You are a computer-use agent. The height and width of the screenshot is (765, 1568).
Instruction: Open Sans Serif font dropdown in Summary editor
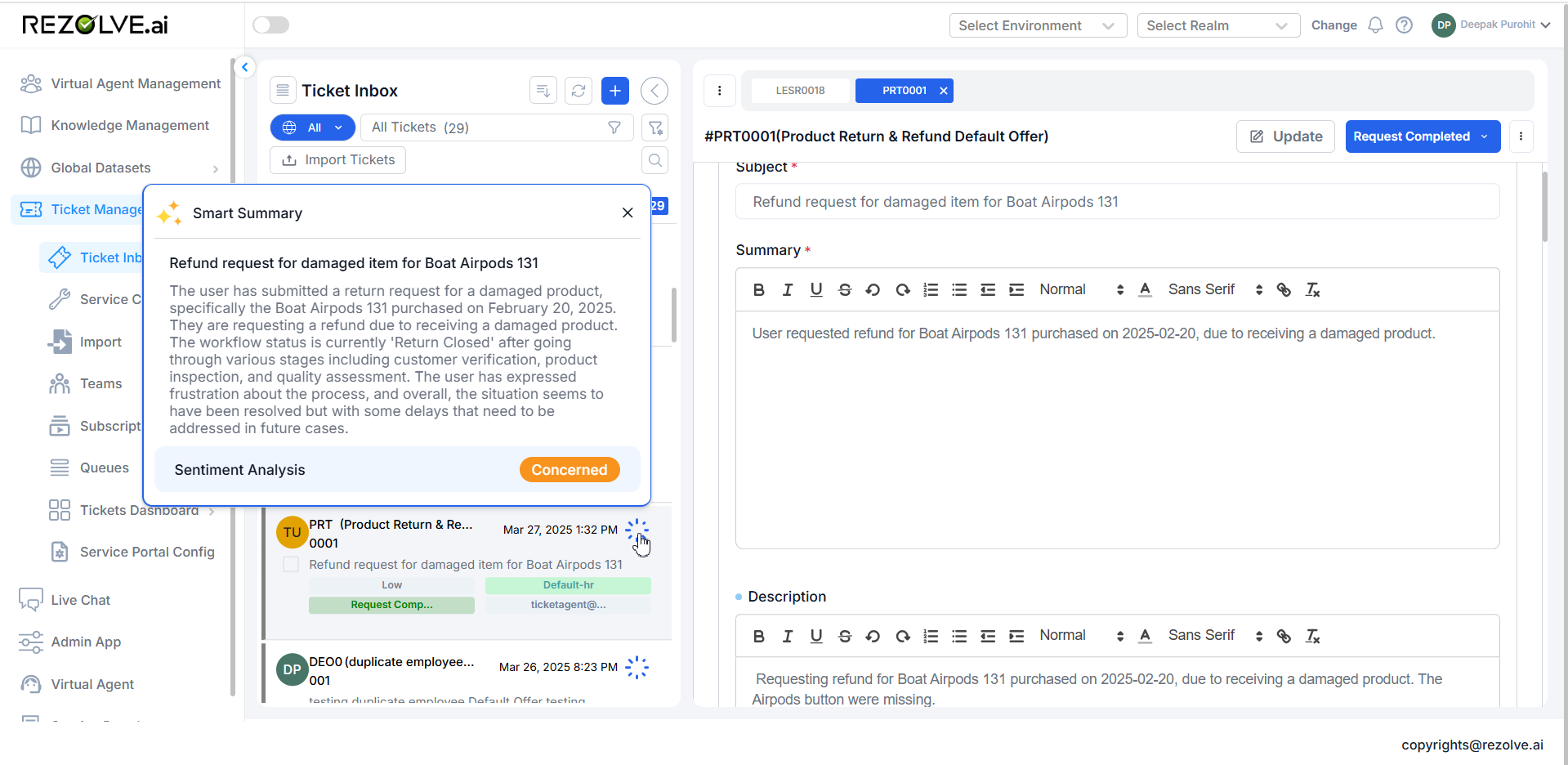(x=1215, y=290)
